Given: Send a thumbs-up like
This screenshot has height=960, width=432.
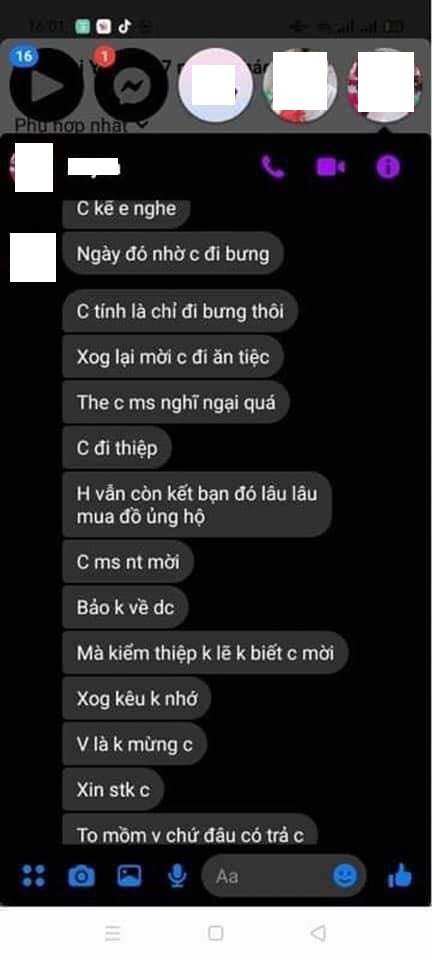Looking at the screenshot, I should coord(400,877).
